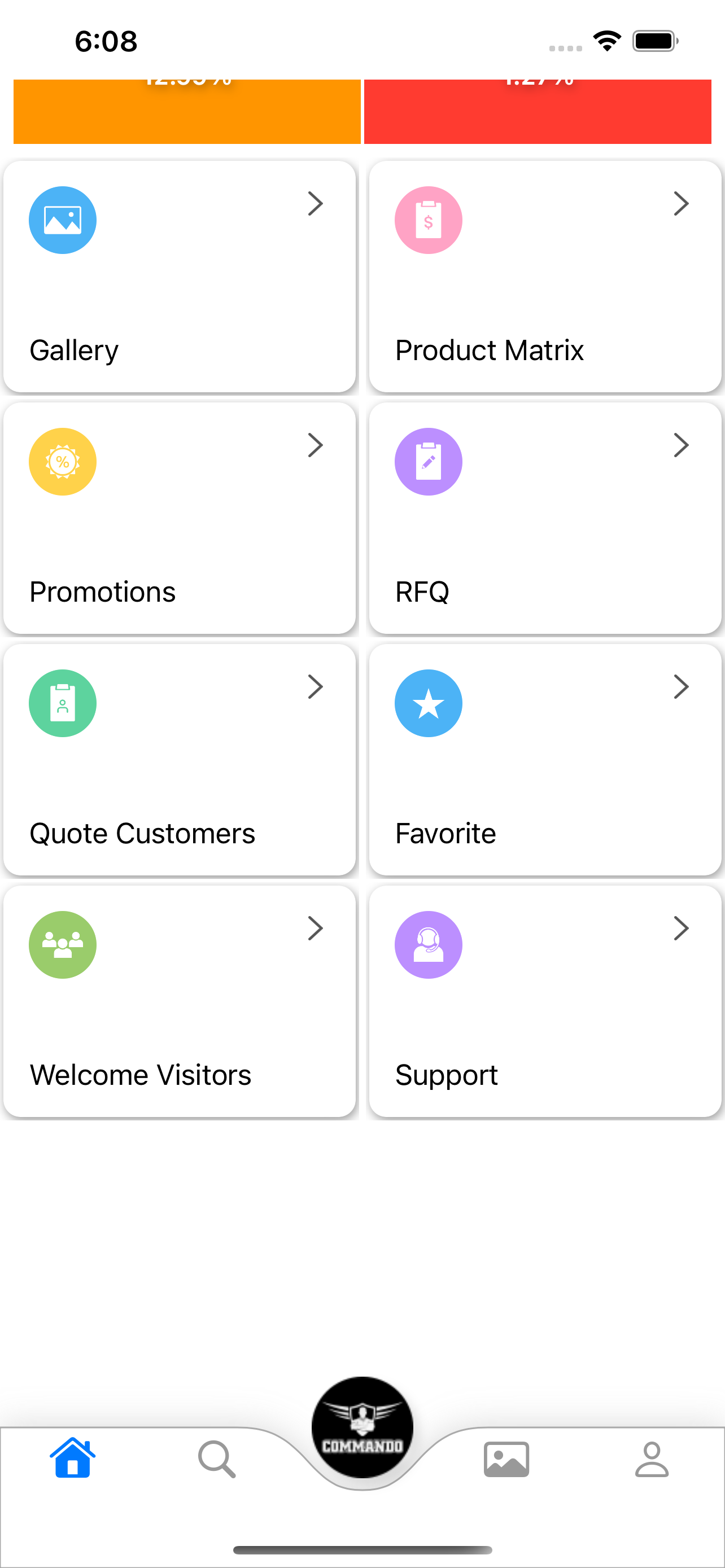Tap the purple RFQ clipboard pencil icon
Image resolution: width=725 pixels, height=1568 pixels.
click(x=428, y=461)
